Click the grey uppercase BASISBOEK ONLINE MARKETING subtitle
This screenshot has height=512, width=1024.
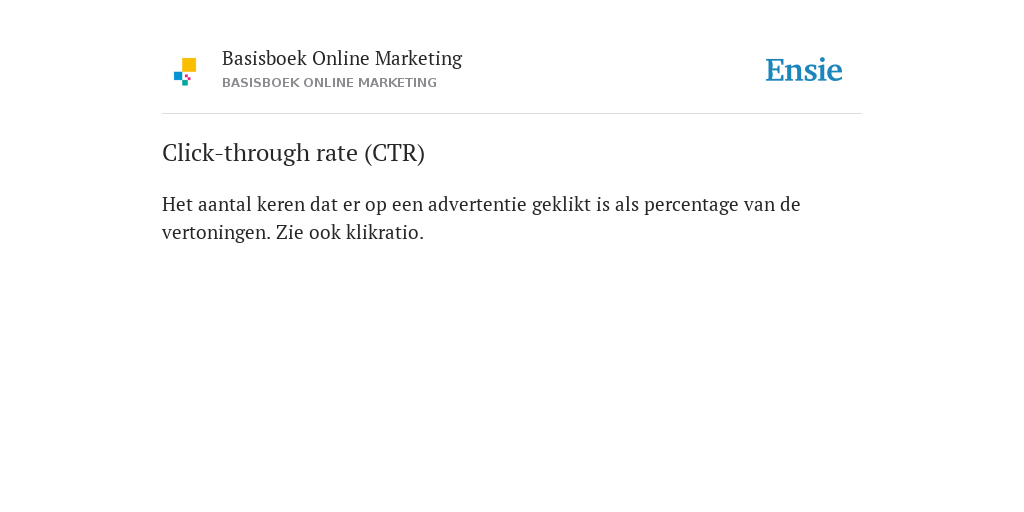[329, 83]
